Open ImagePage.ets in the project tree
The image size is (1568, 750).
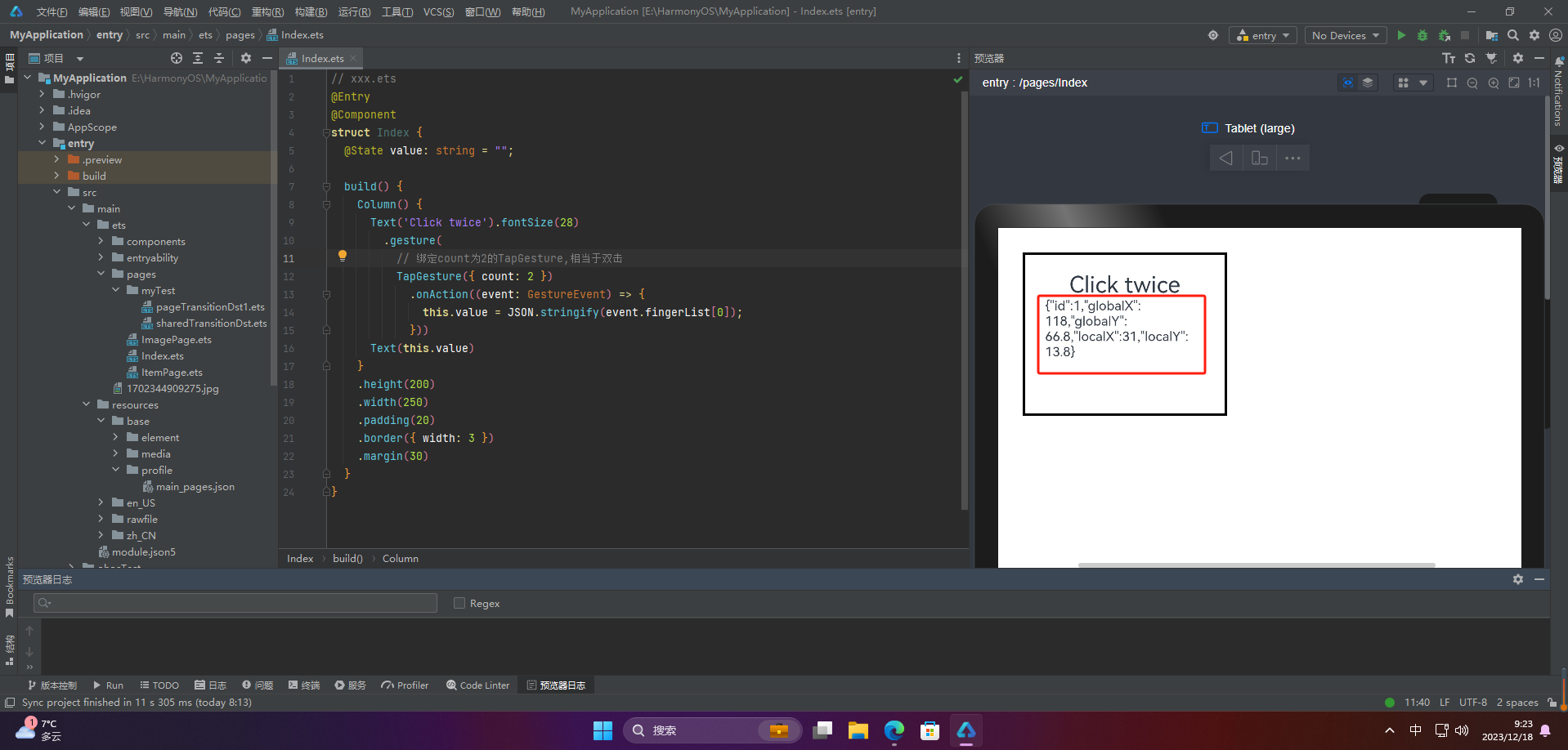tap(176, 339)
